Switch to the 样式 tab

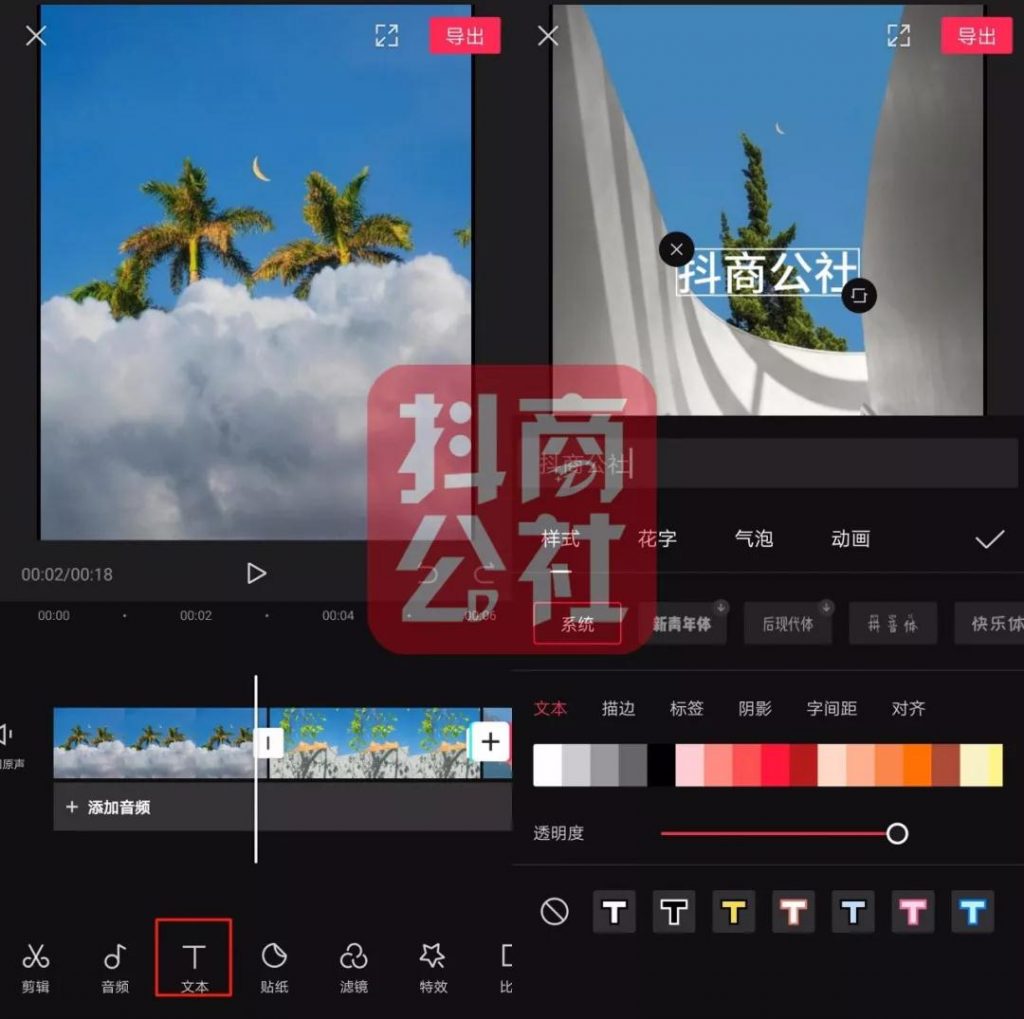pos(560,539)
